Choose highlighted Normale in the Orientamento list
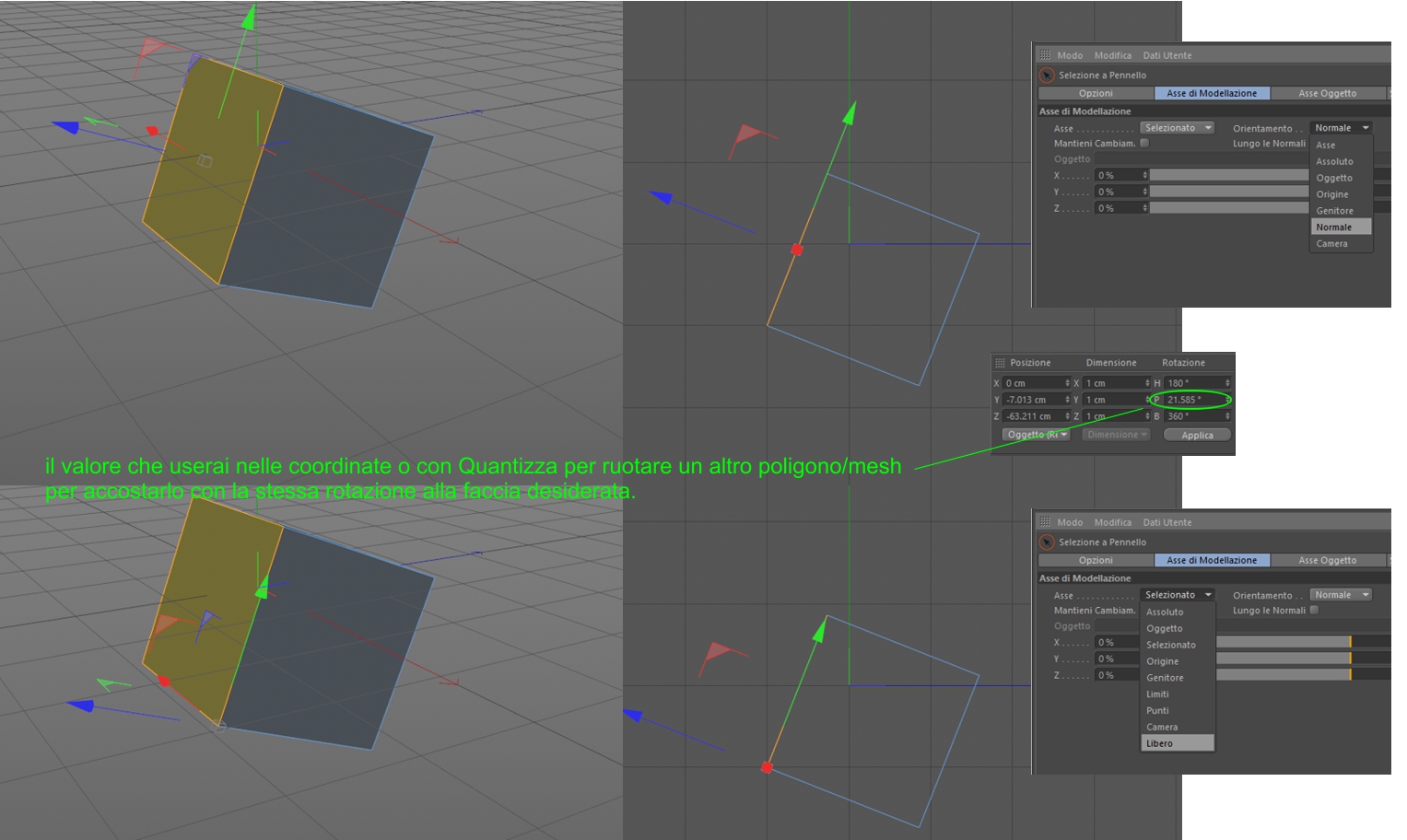This screenshot has height=840, width=1407. [1342, 227]
